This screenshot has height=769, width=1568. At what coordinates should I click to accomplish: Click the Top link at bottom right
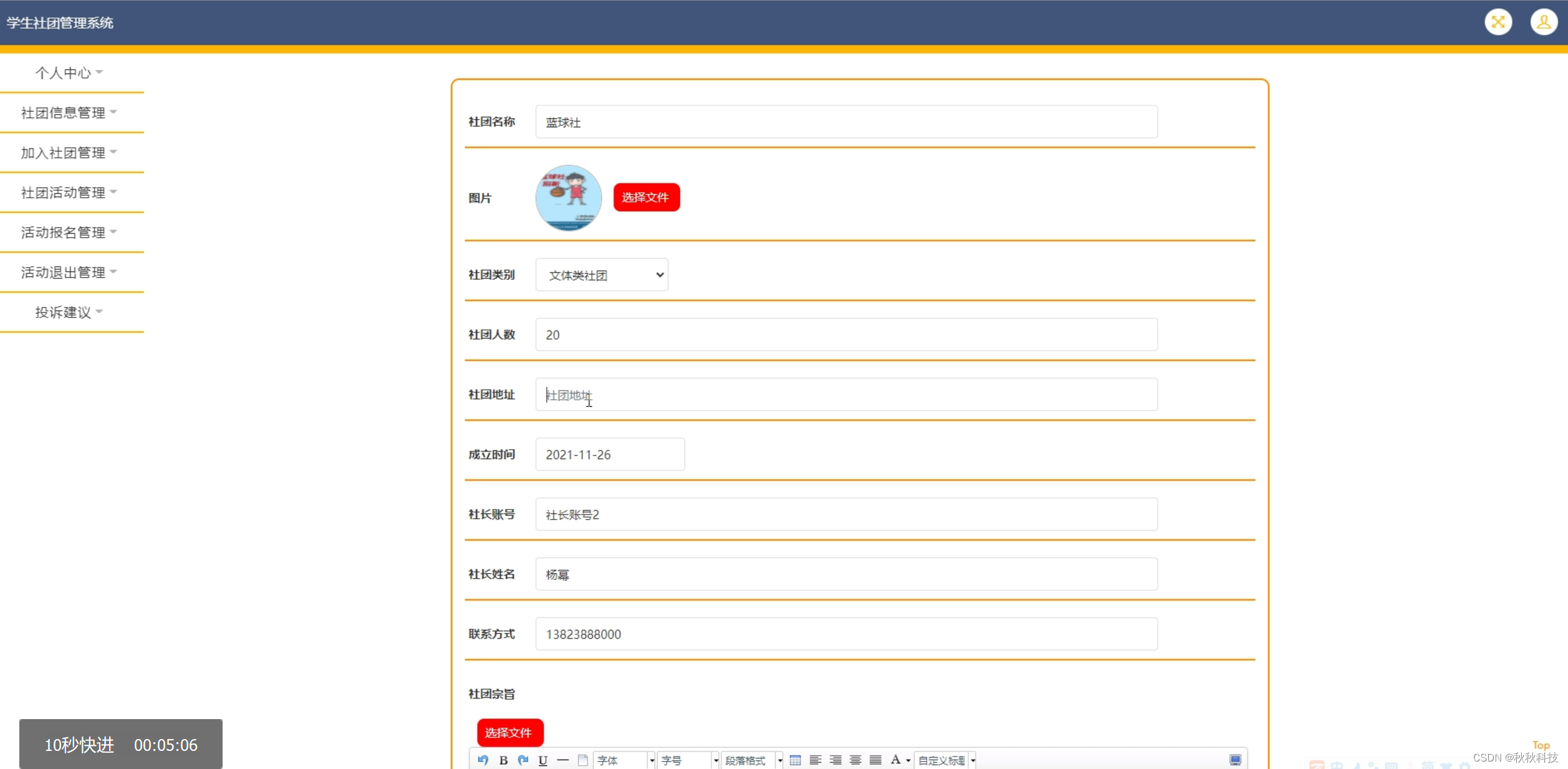tap(1541, 745)
